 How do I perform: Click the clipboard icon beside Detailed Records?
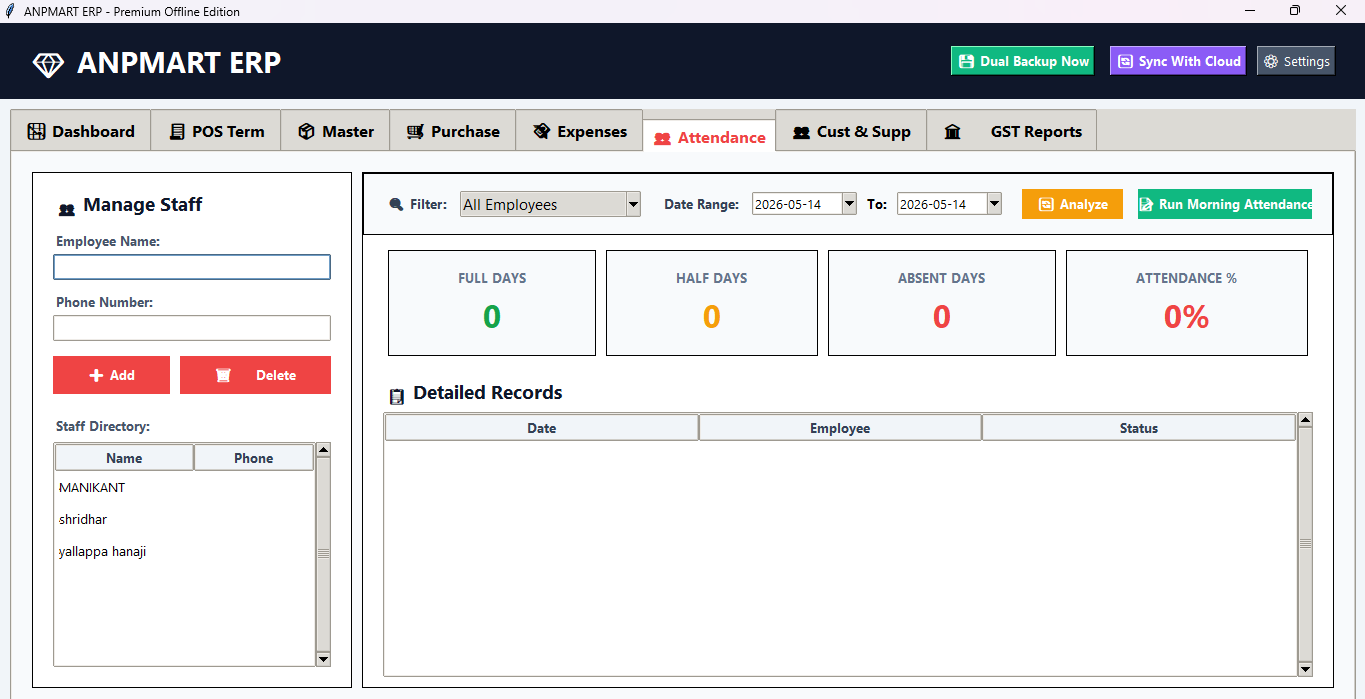pyautogui.click(x=397, y=396)
